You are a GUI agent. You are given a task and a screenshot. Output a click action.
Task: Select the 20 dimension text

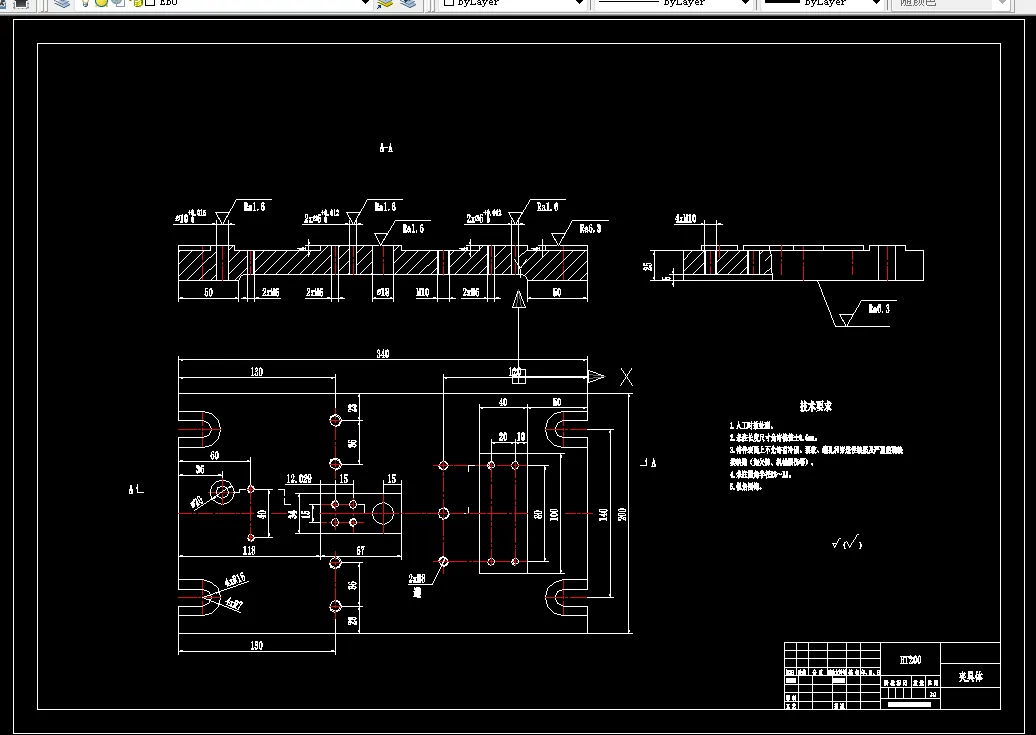[503, 437]
